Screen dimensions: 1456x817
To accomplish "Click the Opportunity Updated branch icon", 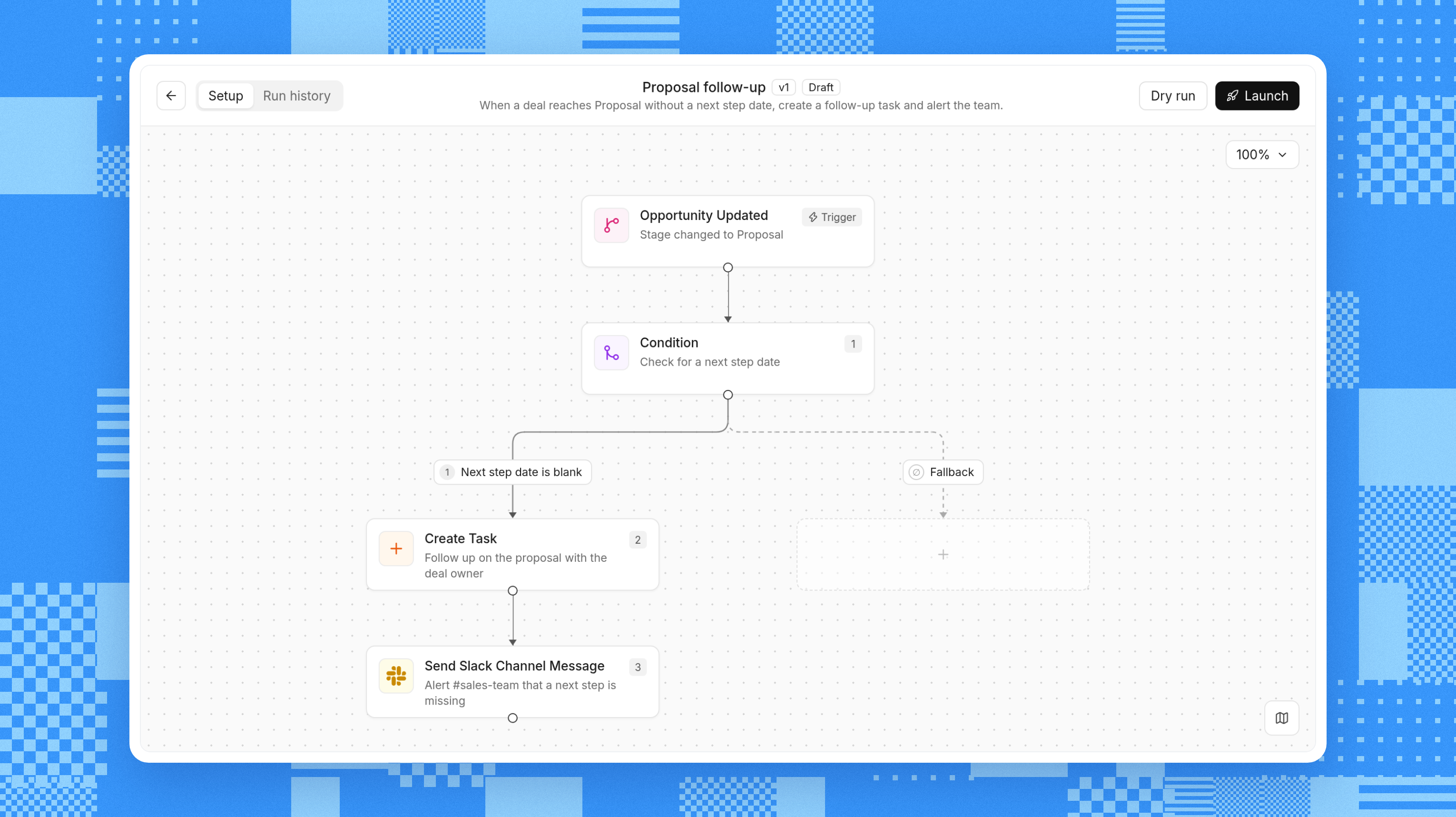I will pos(611,225).
